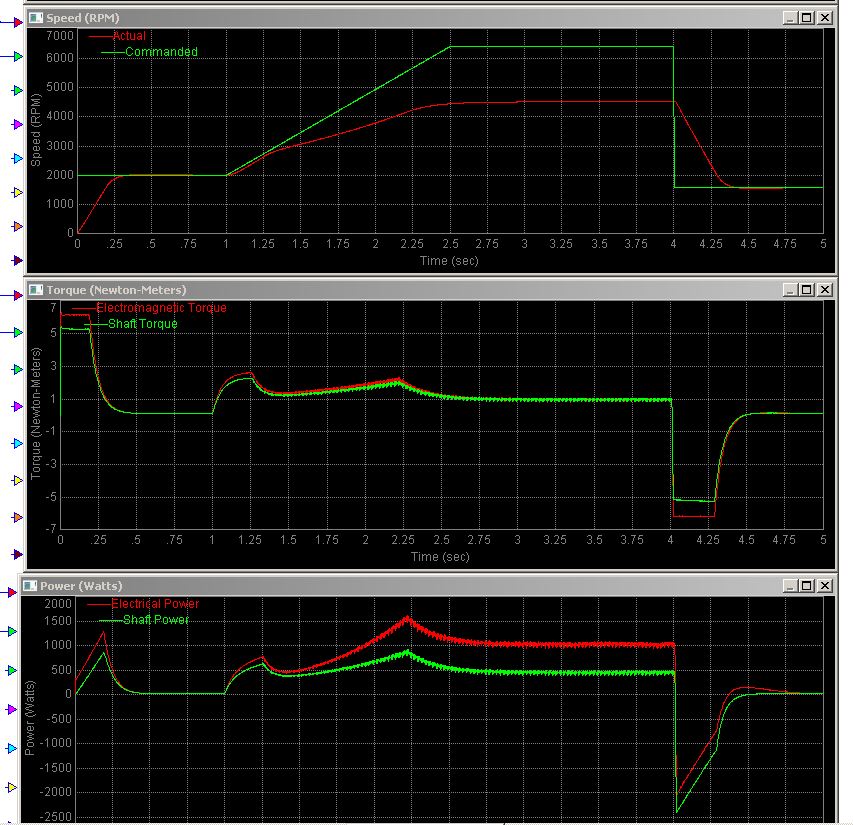Click the vertical 'Power (Watts)' y-axis label
This screenshot has width=853, height=825.
29,718
